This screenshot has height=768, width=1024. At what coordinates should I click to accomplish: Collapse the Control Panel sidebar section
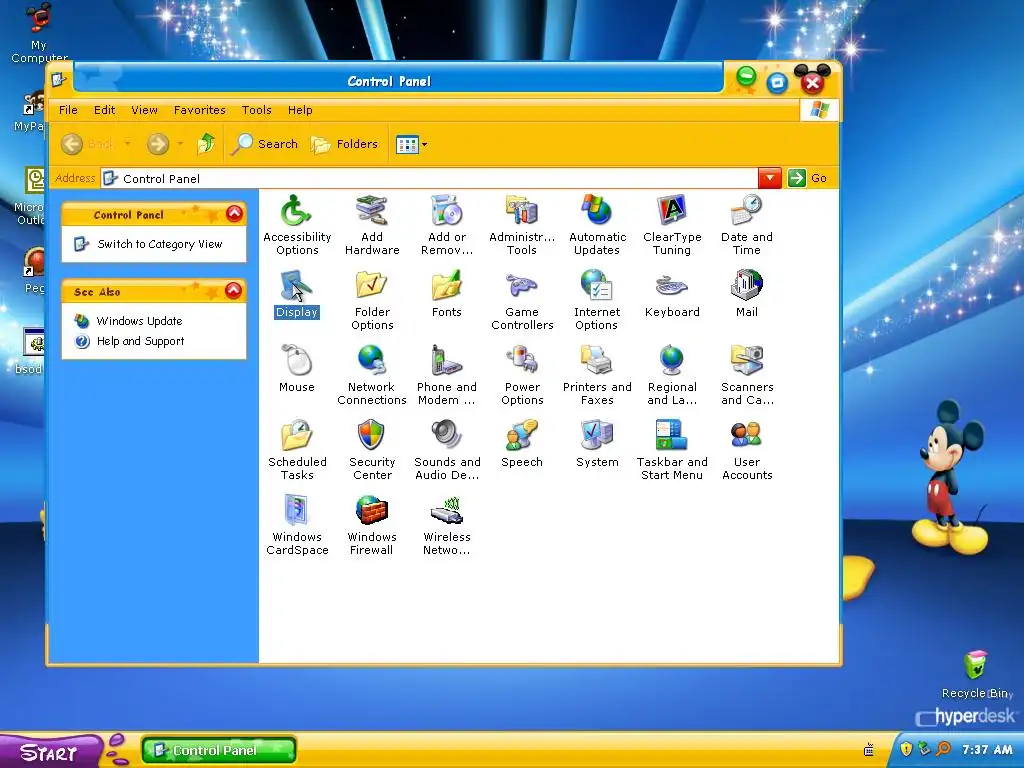pos(234,214)
